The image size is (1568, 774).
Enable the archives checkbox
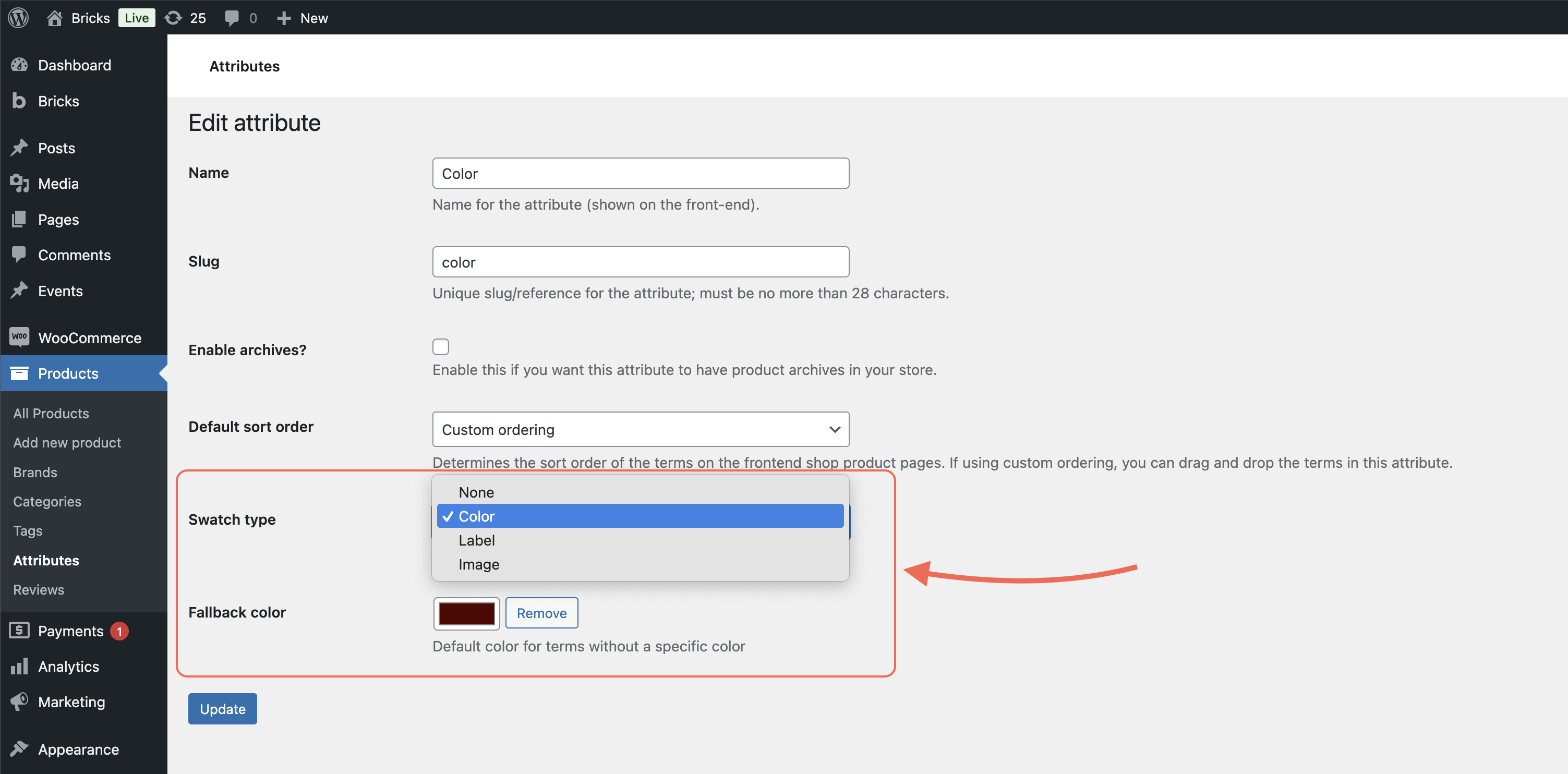(440, 347)
